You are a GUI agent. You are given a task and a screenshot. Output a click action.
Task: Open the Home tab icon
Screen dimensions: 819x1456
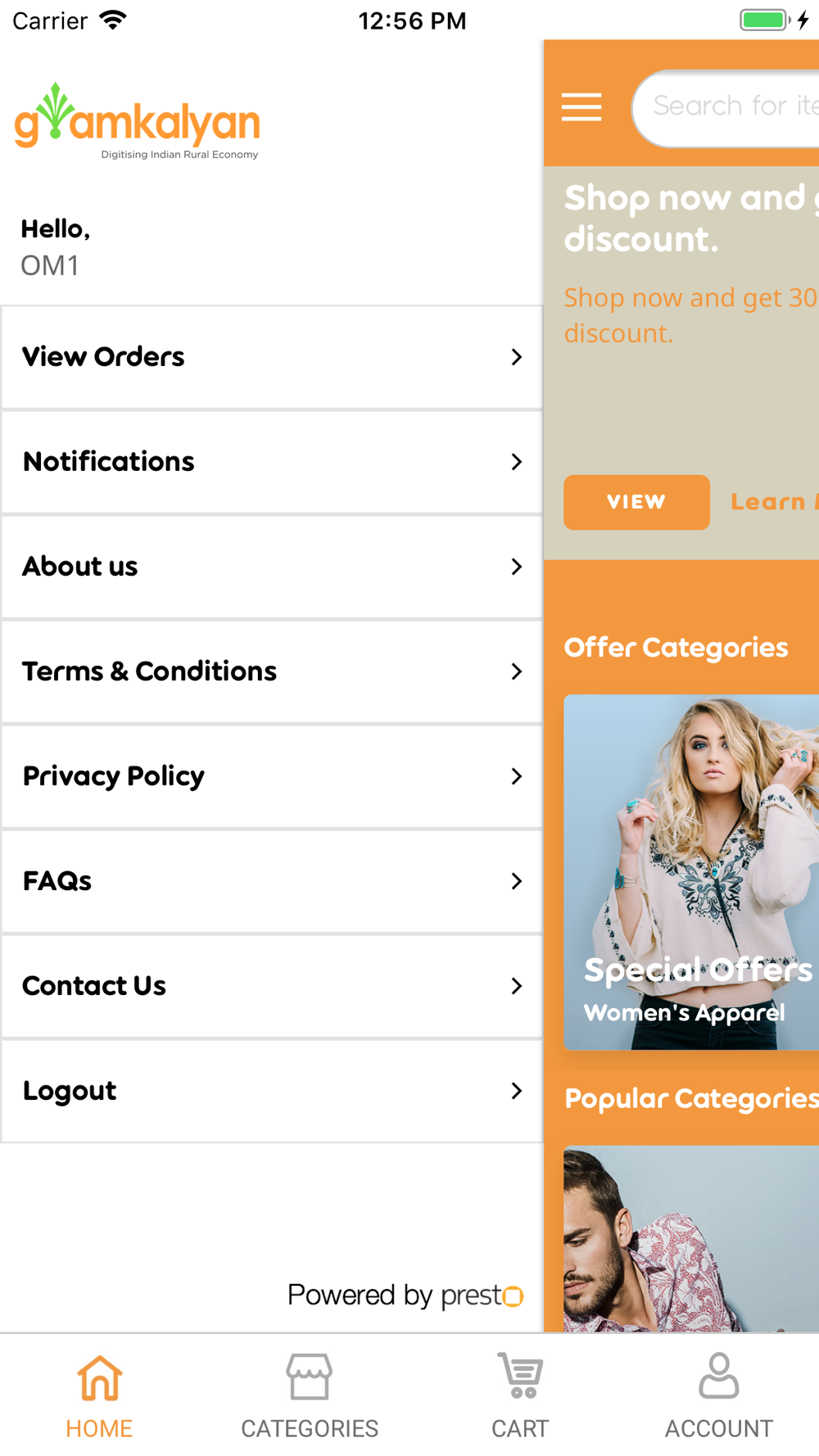100,1377
